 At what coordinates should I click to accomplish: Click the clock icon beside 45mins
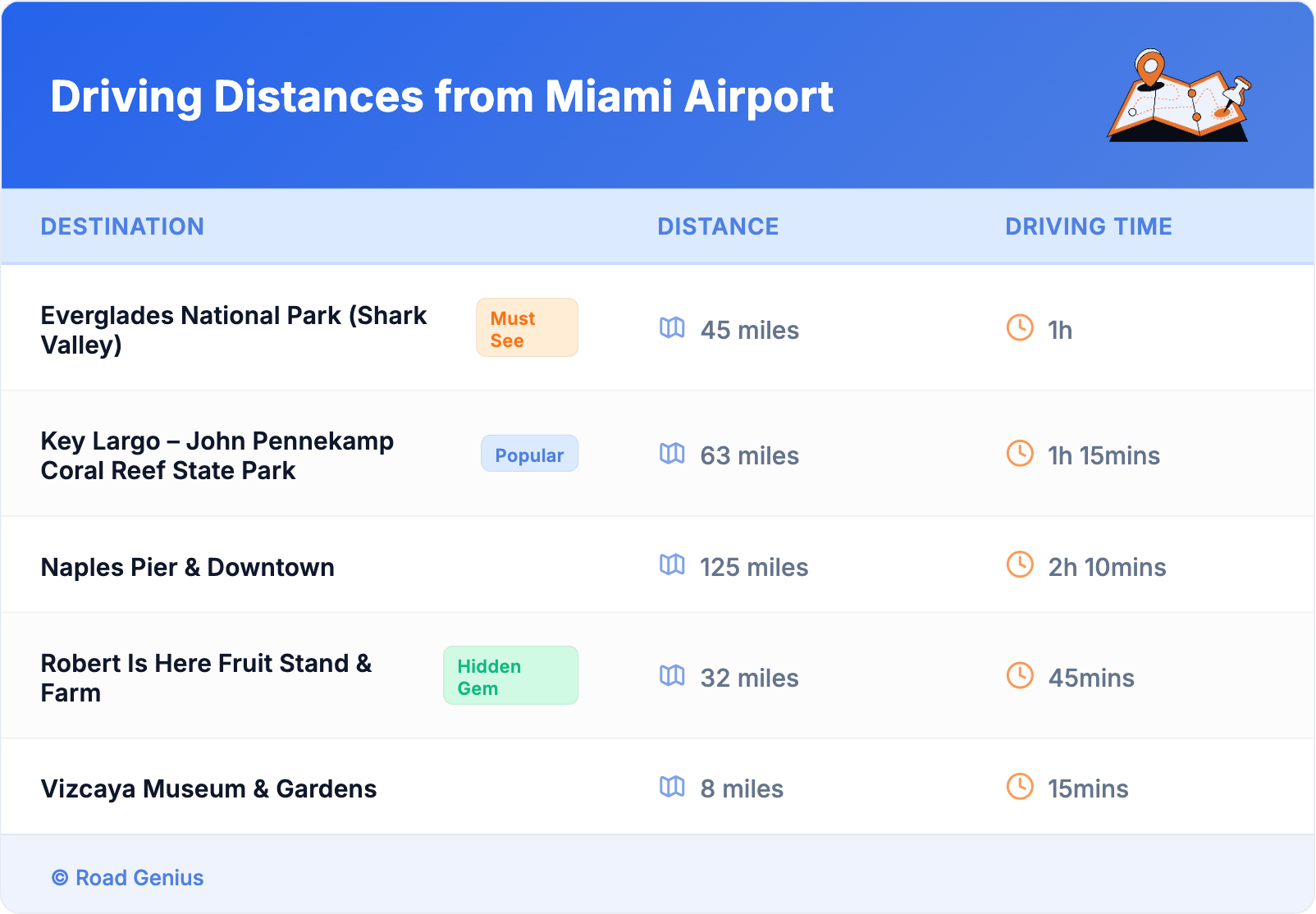pyautogui.click(x=1020, y=676)
